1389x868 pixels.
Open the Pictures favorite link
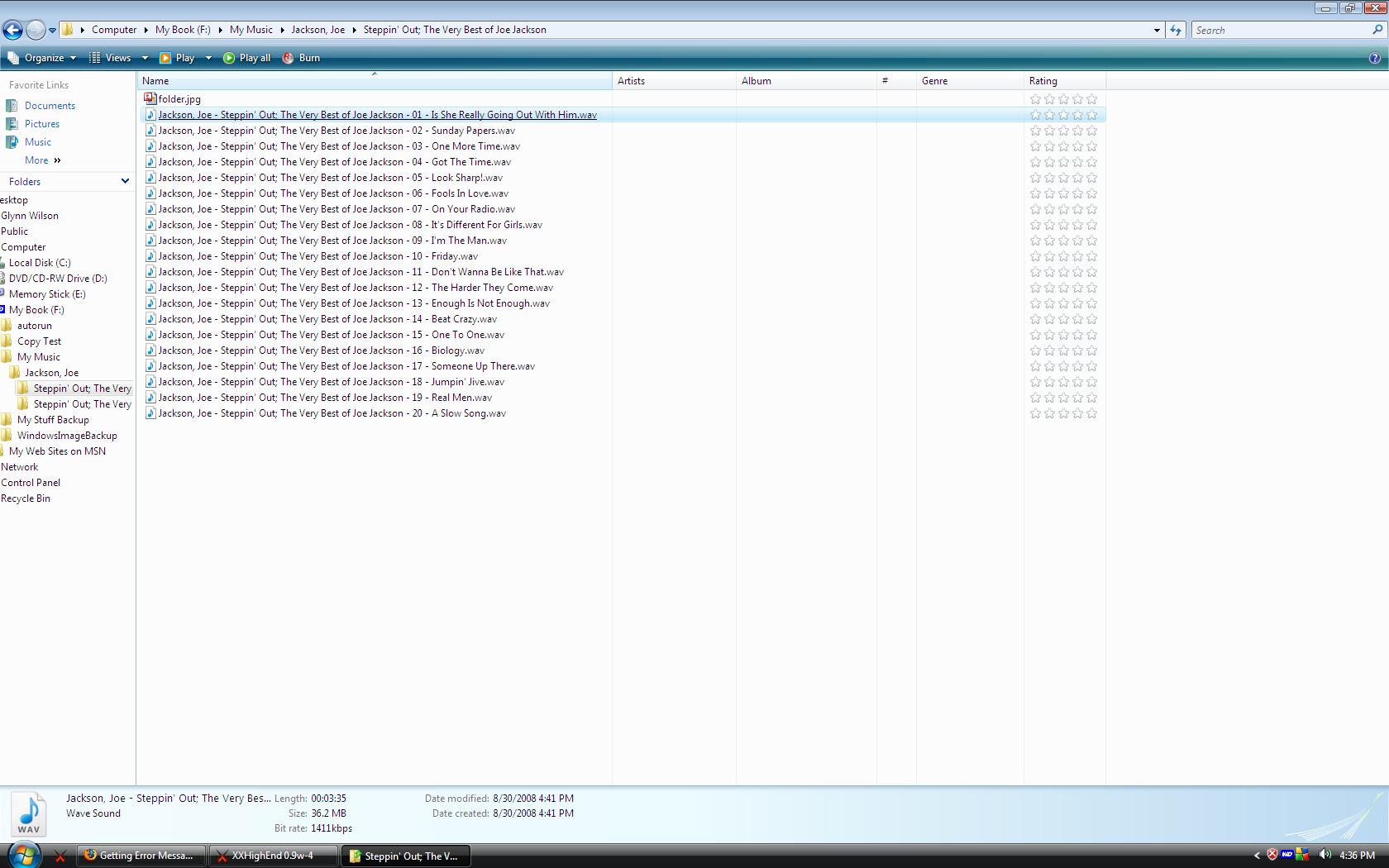pos(42,124)
